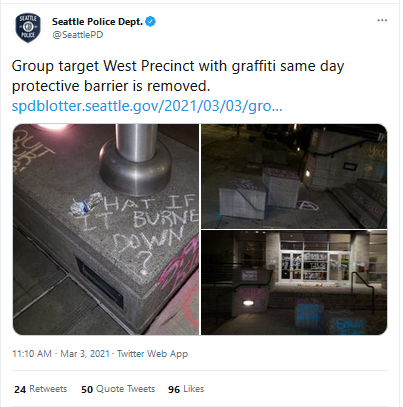Open the Twitter Web App source link
This screenshot has width=403, height=407.
(153, 354)
